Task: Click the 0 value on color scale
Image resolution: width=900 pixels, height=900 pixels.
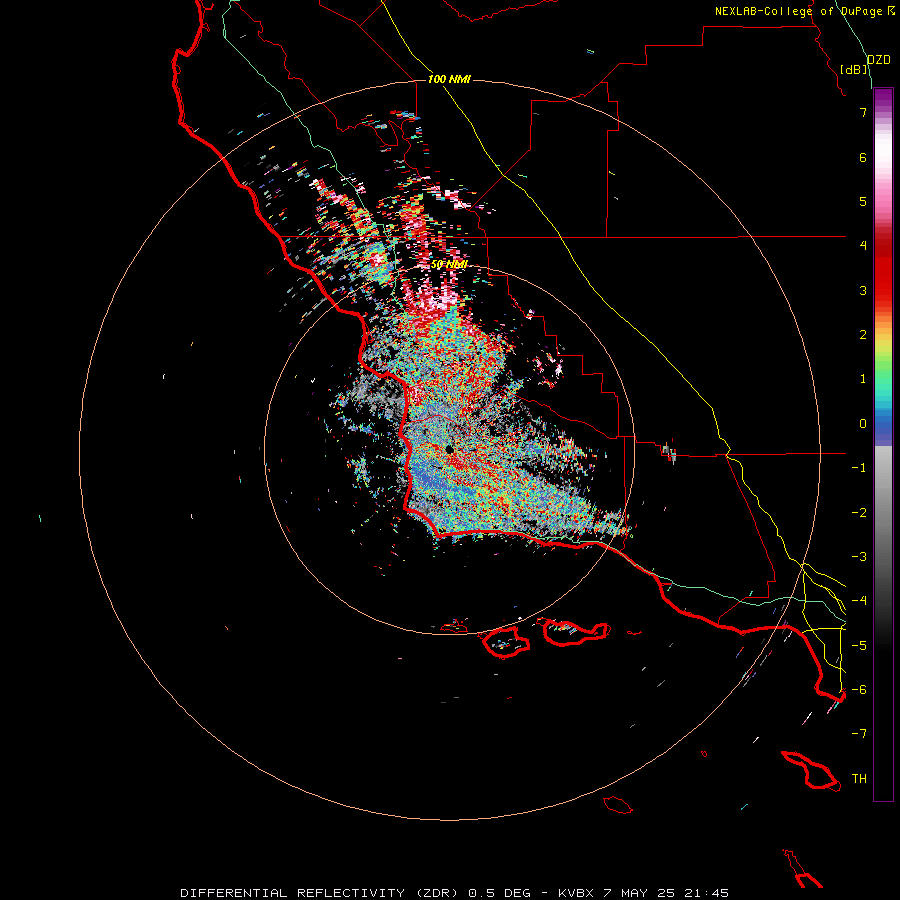Action: [x=863, y=424]
